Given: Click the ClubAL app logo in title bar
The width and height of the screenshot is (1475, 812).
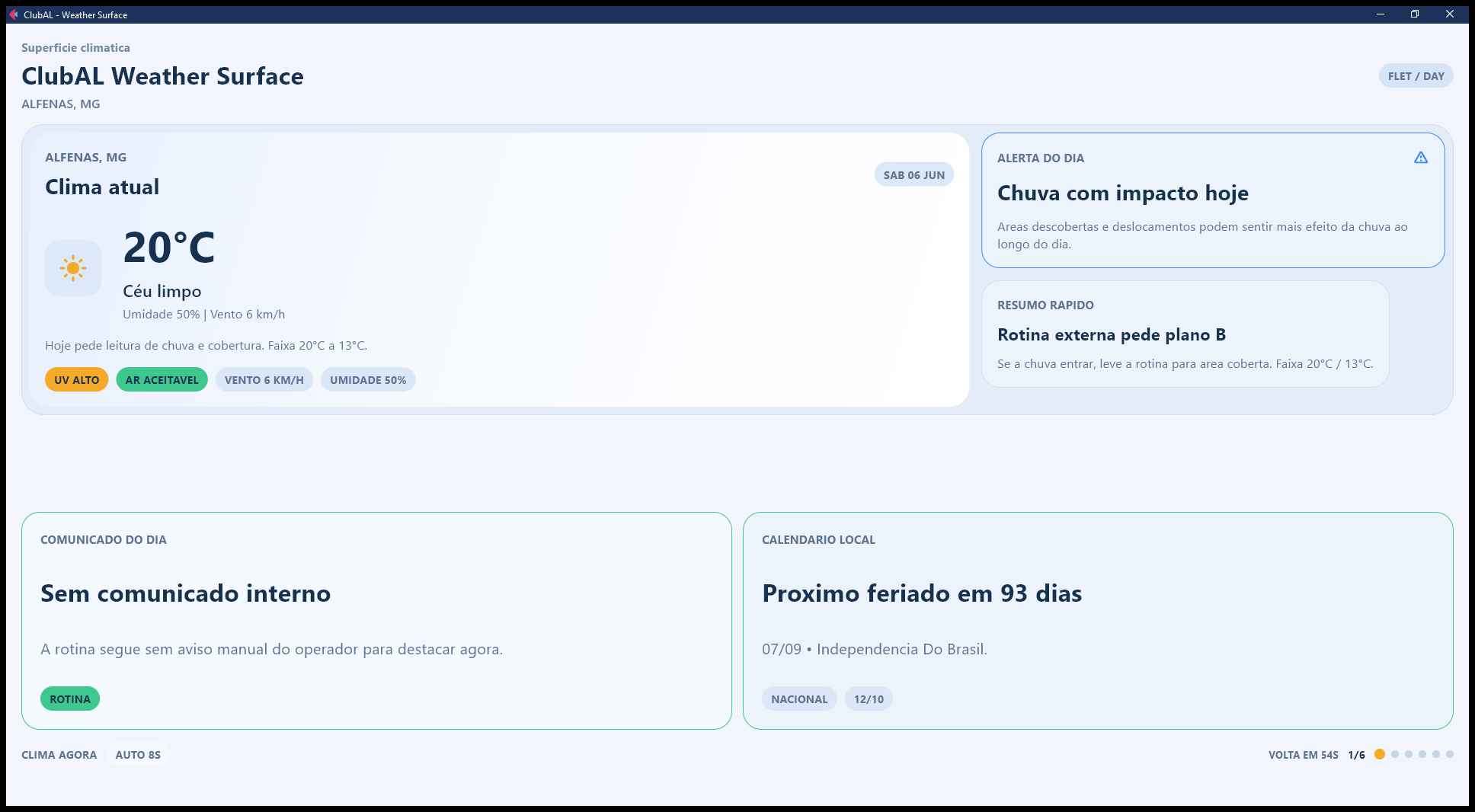Looking at the screenshot, I should pos(14,14).
